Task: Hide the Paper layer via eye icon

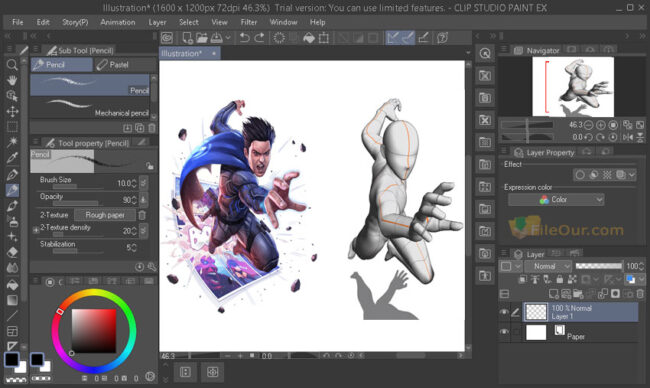Action: point(504,332)
